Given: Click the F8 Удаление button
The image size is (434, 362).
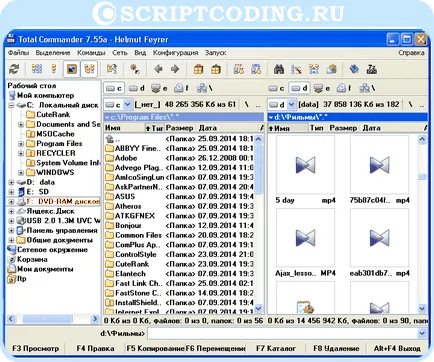Looking at the screenshot, I should 336,348.
